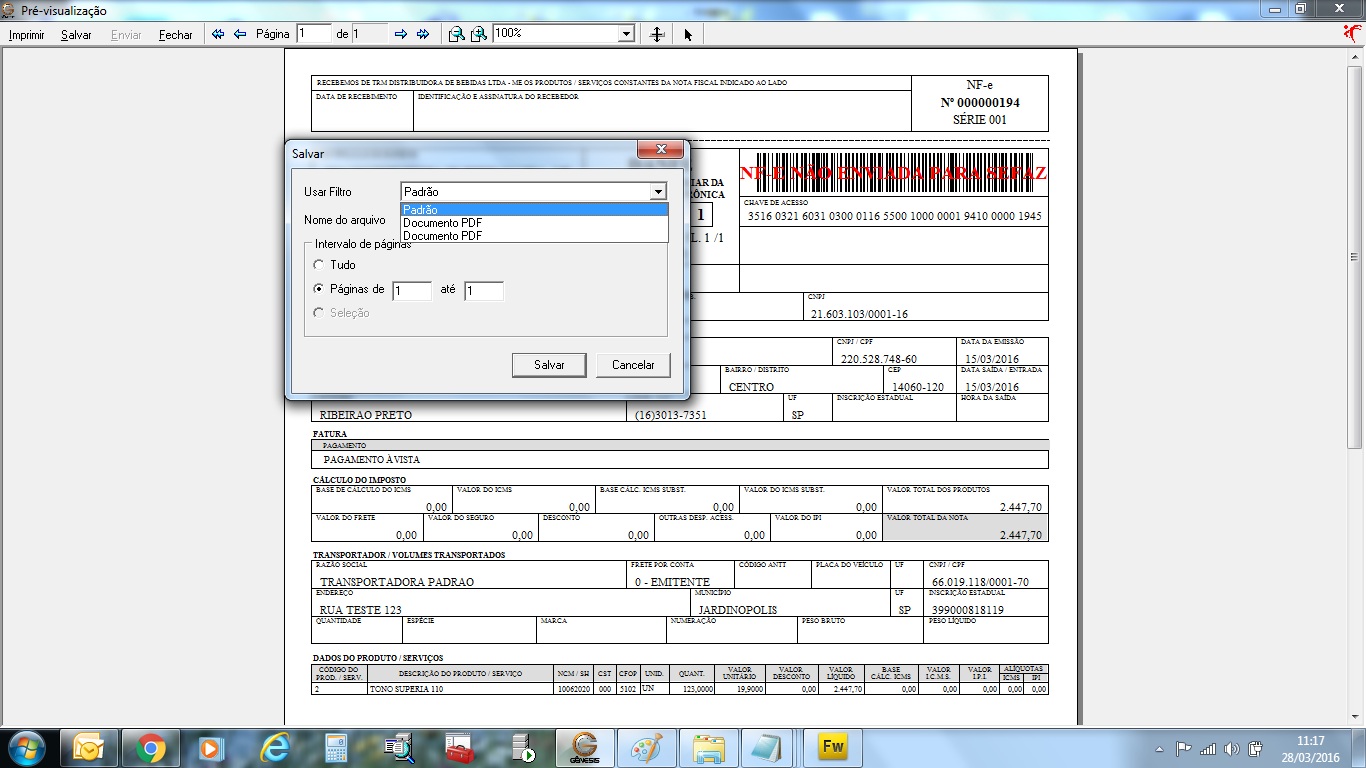
Task: Click the phone number (16)3013-7351
Action: point(671,415)
